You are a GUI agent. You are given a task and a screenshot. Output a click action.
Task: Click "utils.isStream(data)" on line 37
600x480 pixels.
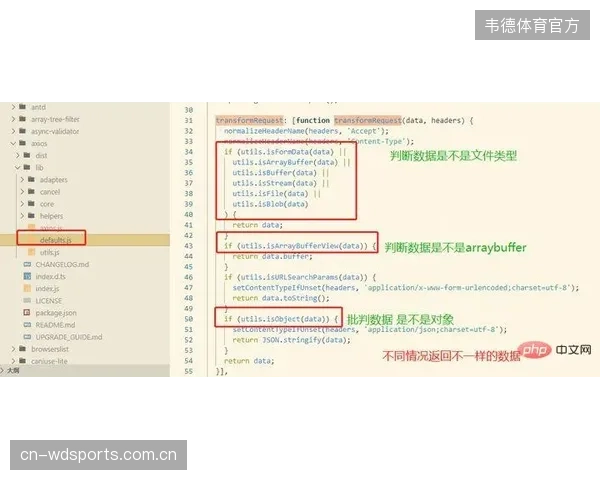point(274,183)
